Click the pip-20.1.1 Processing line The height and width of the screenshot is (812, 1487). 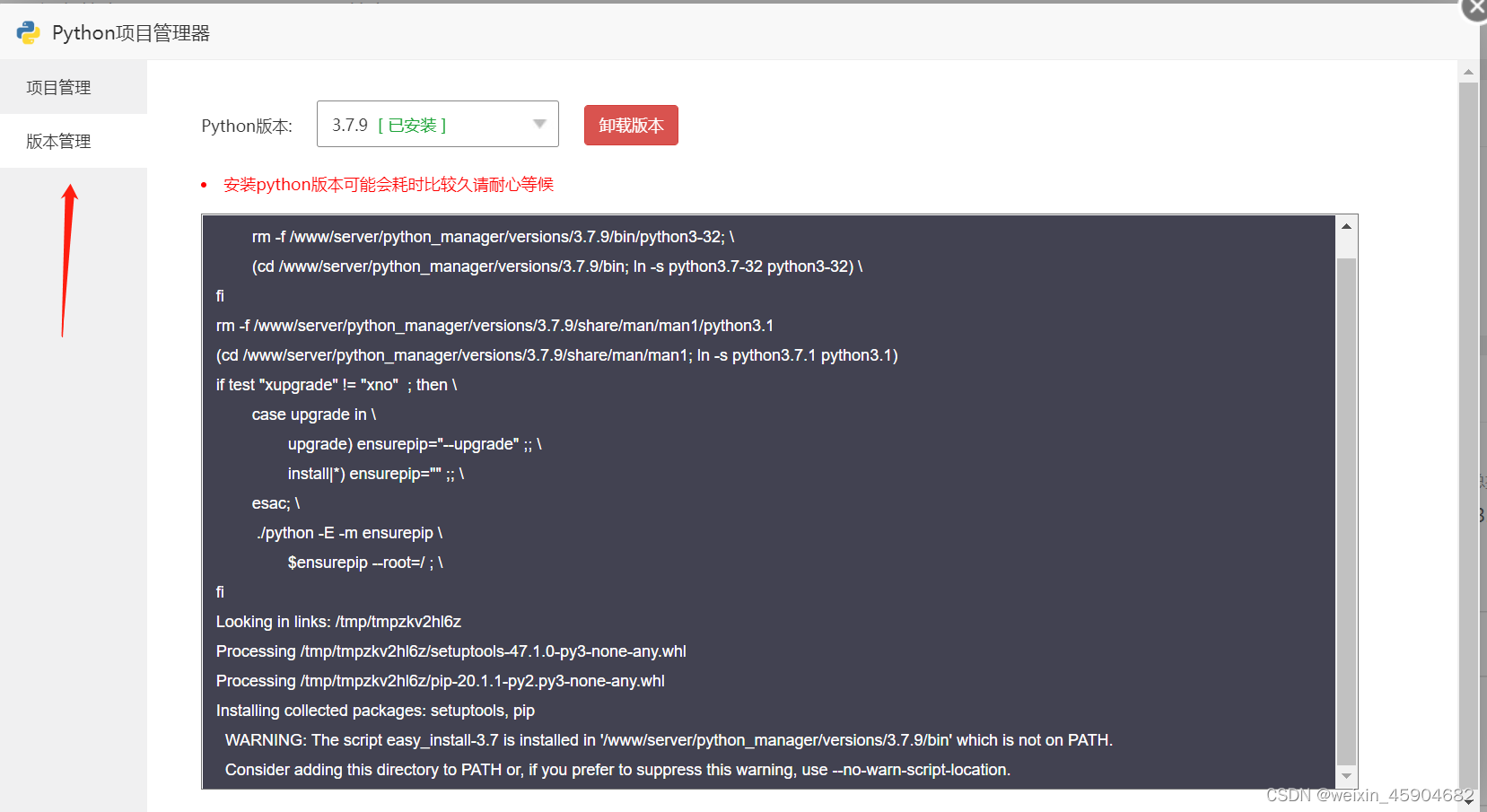coord(440,681)
